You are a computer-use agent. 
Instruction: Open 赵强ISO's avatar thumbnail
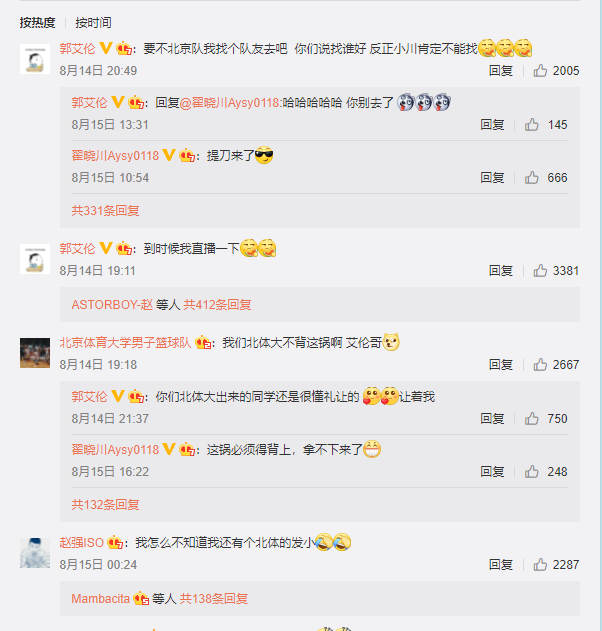35,553
